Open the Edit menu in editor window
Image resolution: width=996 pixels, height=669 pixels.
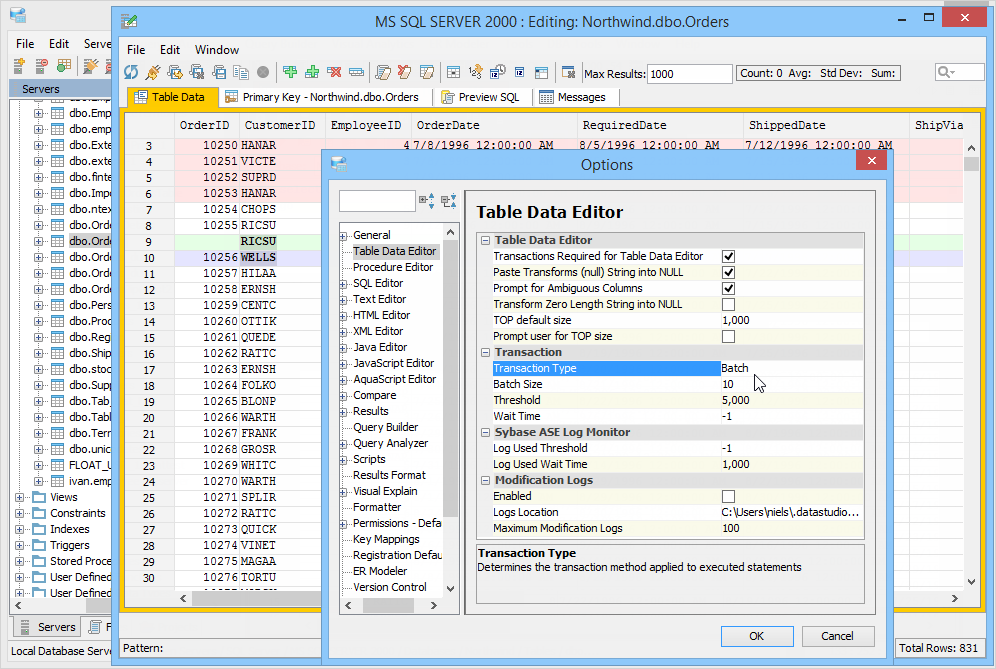[x=170, y=50]
